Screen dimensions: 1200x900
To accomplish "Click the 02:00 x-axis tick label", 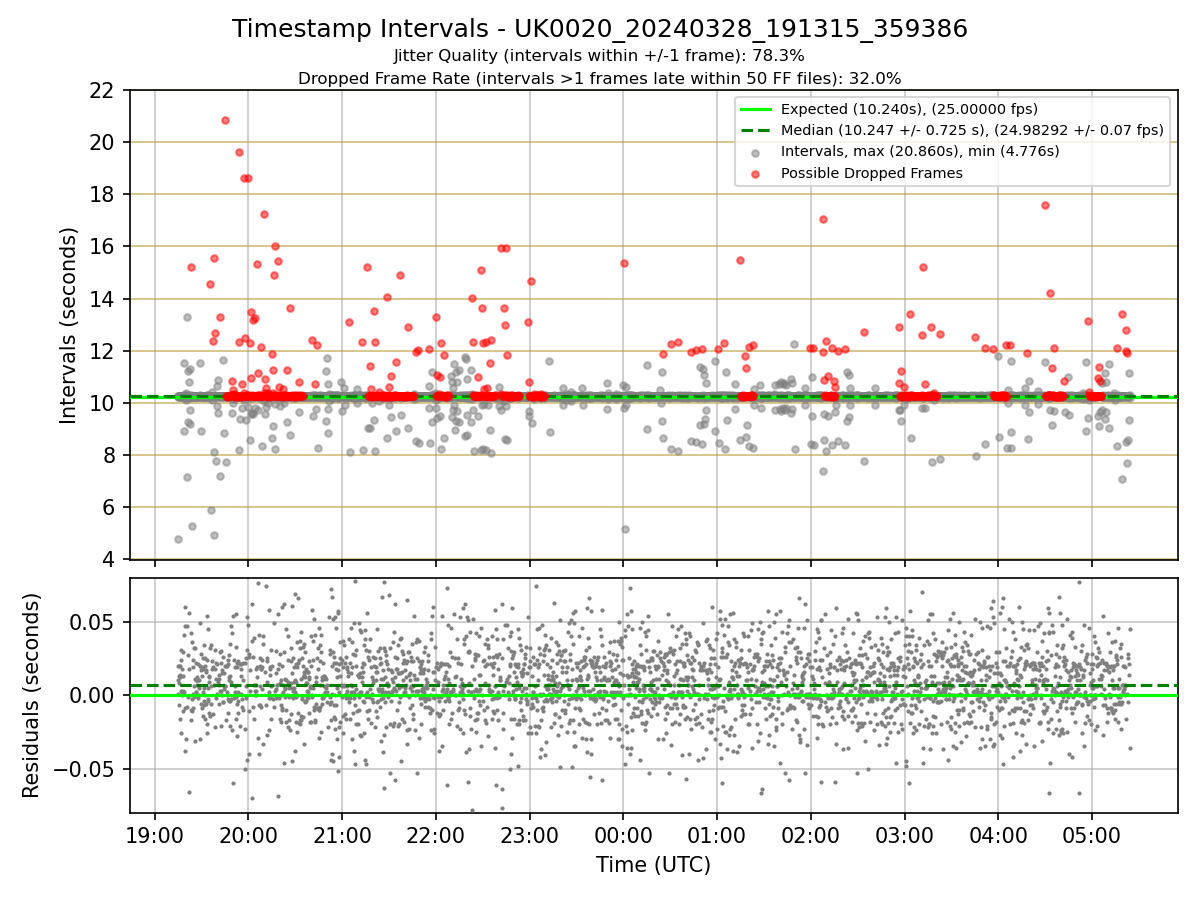I will tap(810, 835).
